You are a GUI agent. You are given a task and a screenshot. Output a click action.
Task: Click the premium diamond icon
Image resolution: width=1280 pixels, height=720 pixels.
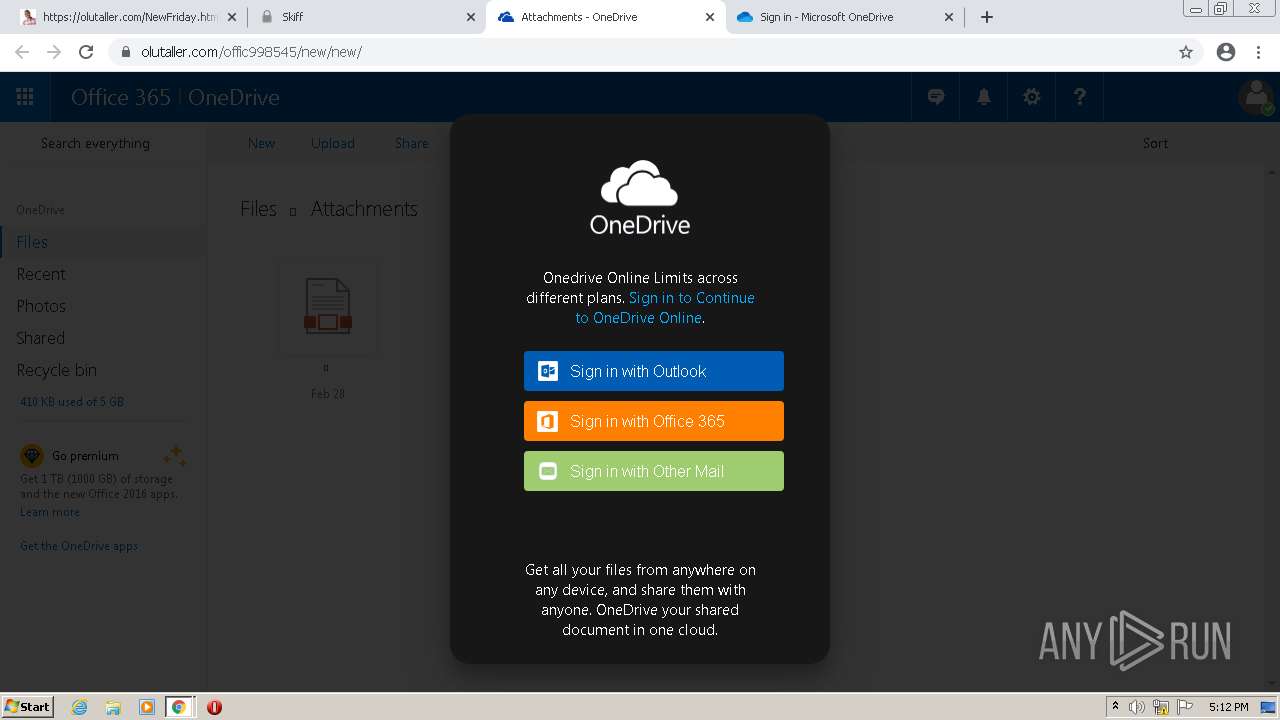(32, 456)
